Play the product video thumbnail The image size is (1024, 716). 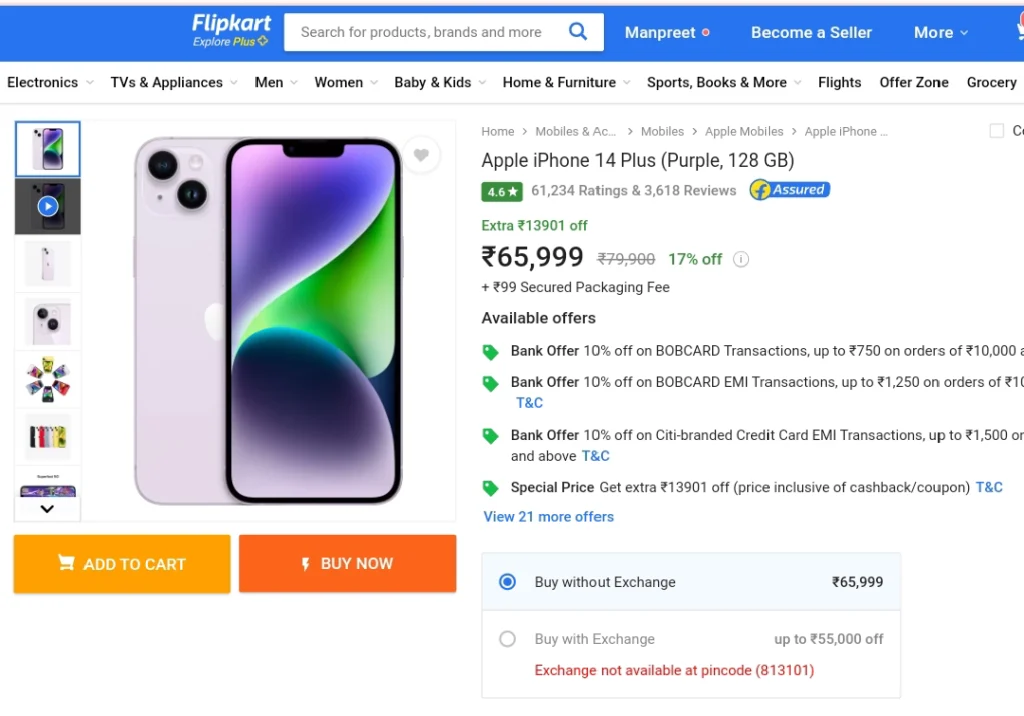pos(48,206)
